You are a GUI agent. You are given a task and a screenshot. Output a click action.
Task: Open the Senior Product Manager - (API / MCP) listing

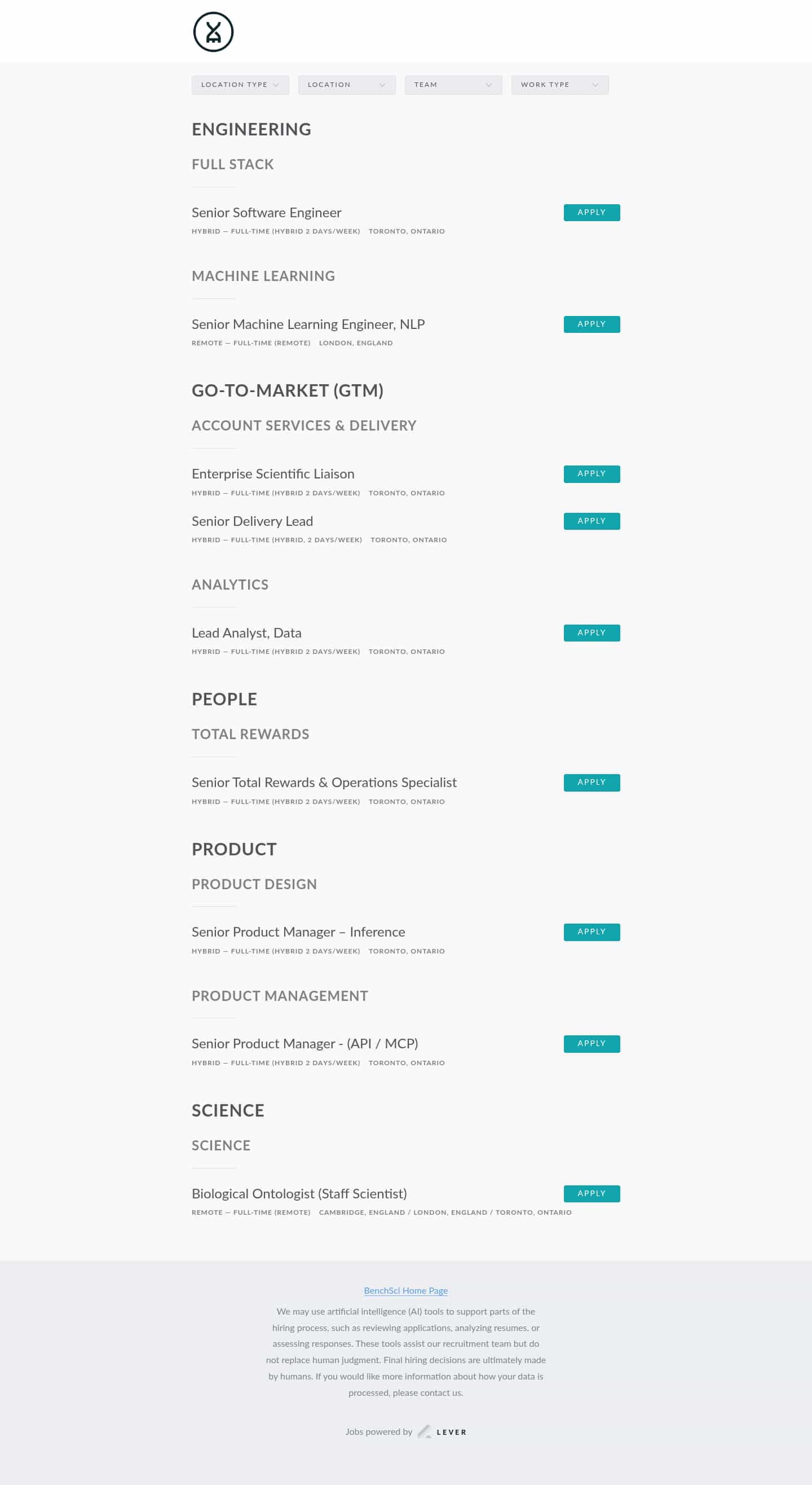[x=306, y=1043]
